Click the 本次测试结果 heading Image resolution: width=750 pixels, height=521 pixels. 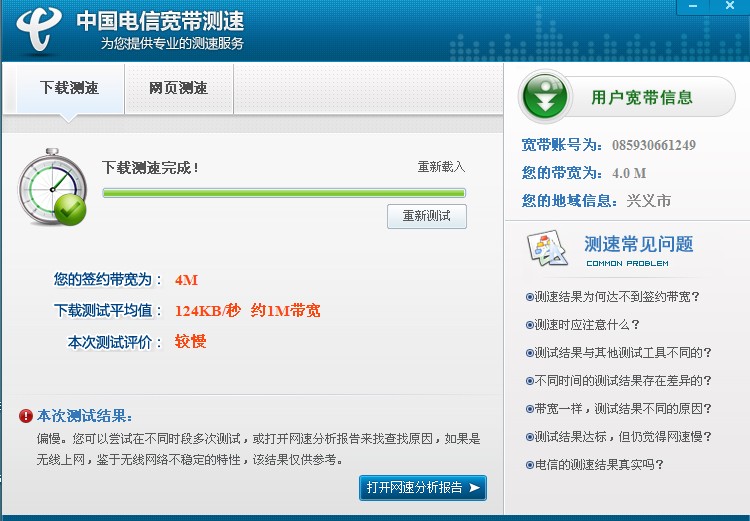[x=85, y=416]
